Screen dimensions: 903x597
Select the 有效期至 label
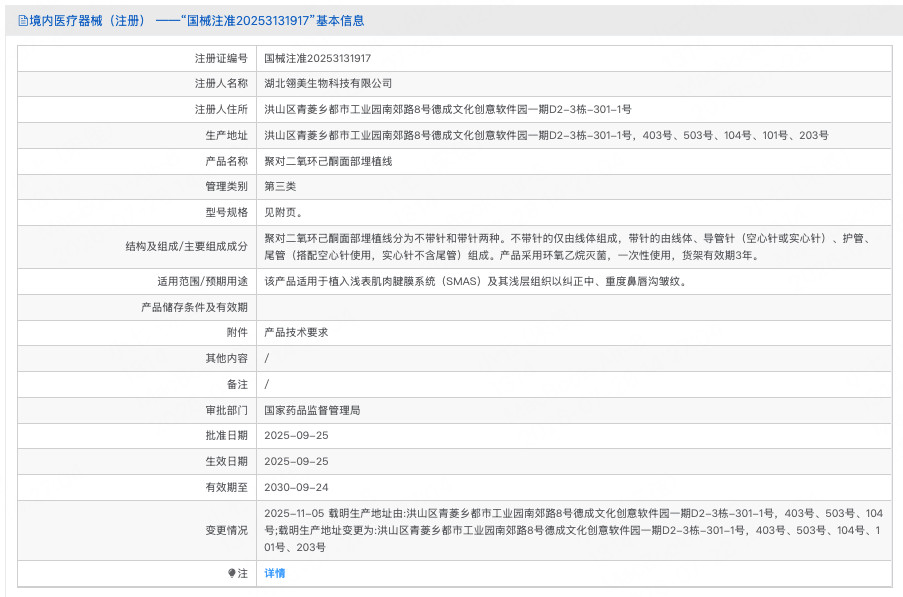pyautogui.click(x=226, y=488)
